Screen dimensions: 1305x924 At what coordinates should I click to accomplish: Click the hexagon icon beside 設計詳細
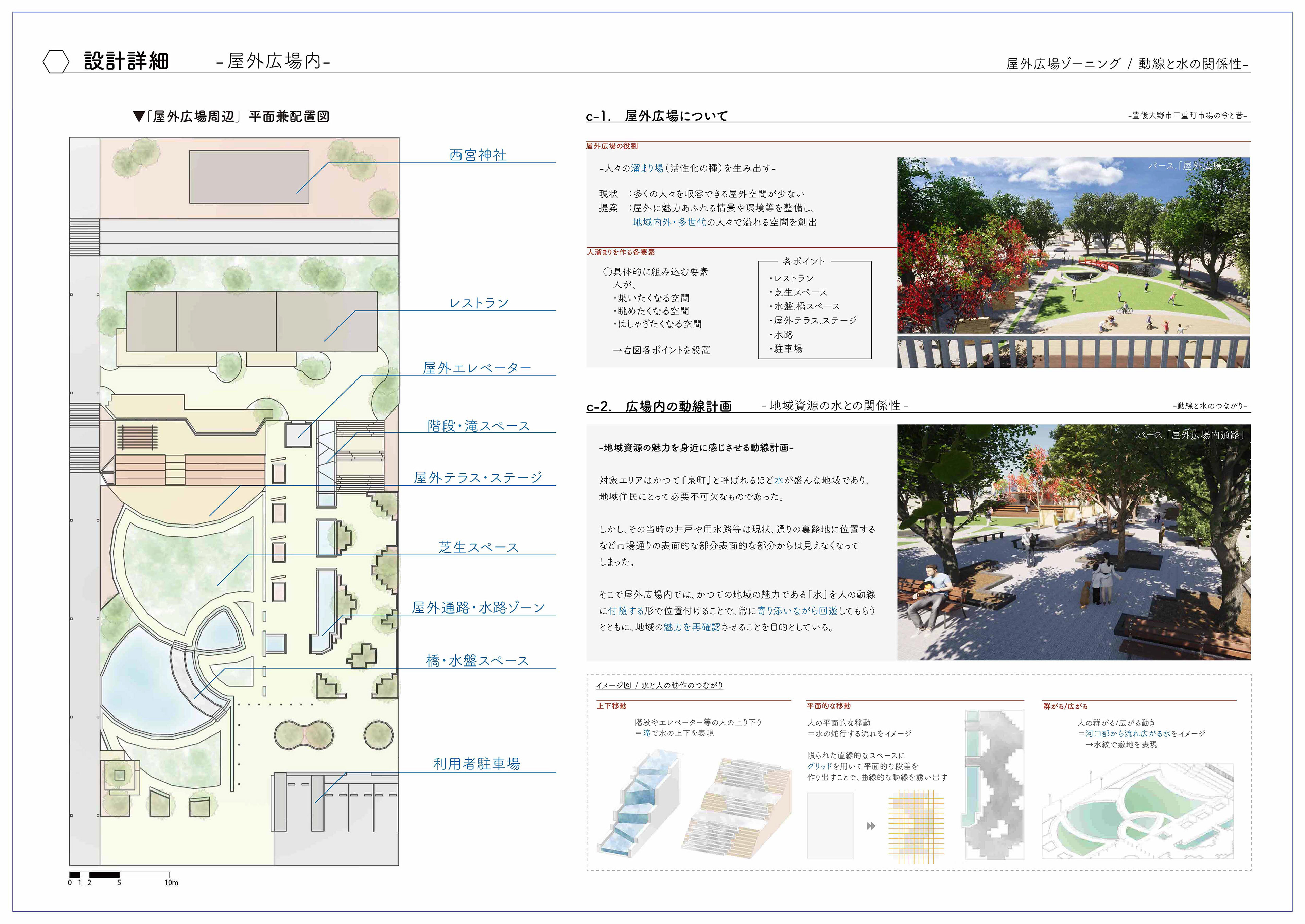coord(56,61)
